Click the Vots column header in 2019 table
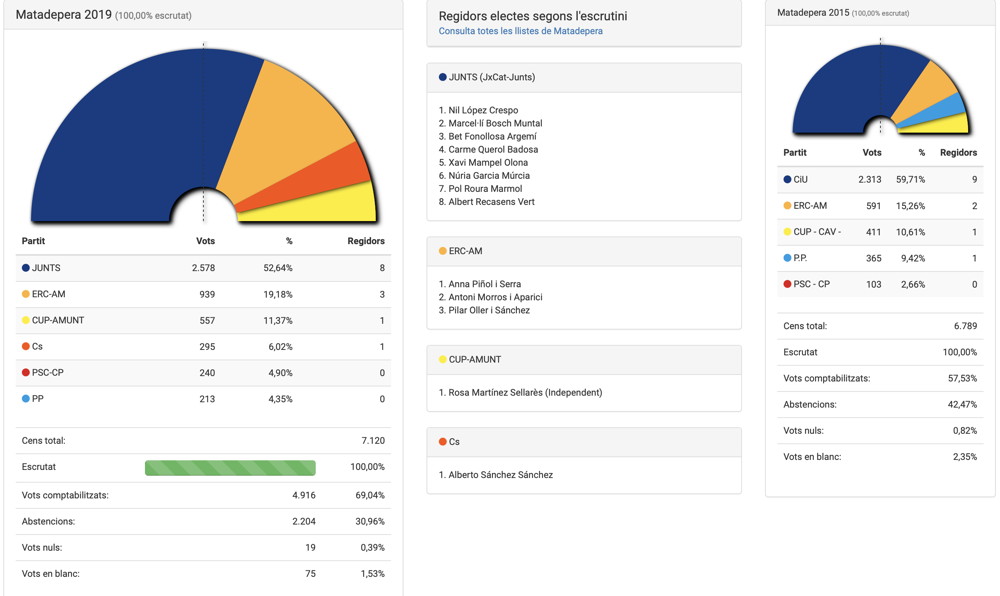1000x596 pixels. click(x=205, y=241)
